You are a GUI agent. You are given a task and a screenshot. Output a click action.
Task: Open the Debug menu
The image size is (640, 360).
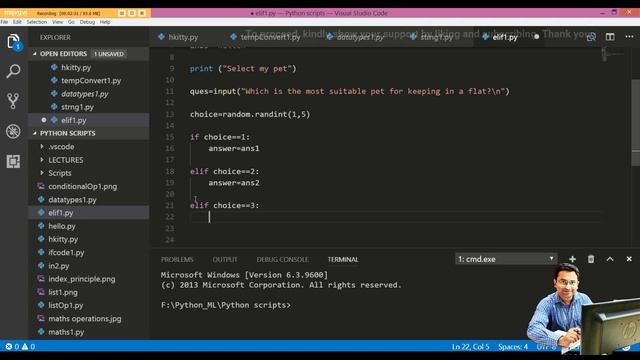tap(87, 22)
